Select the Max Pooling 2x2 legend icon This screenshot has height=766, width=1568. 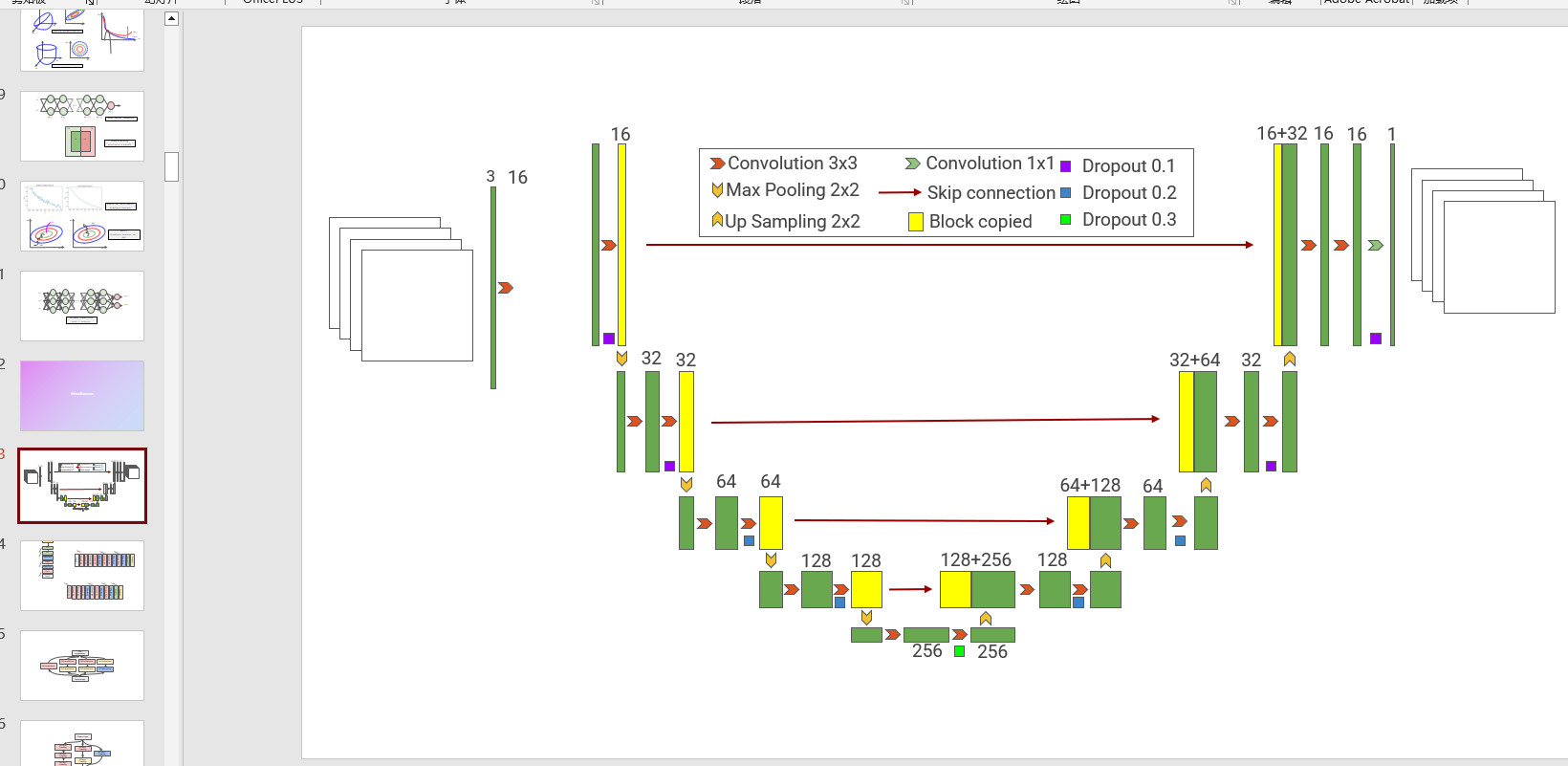pyautogui.click(x=717, y=190)
